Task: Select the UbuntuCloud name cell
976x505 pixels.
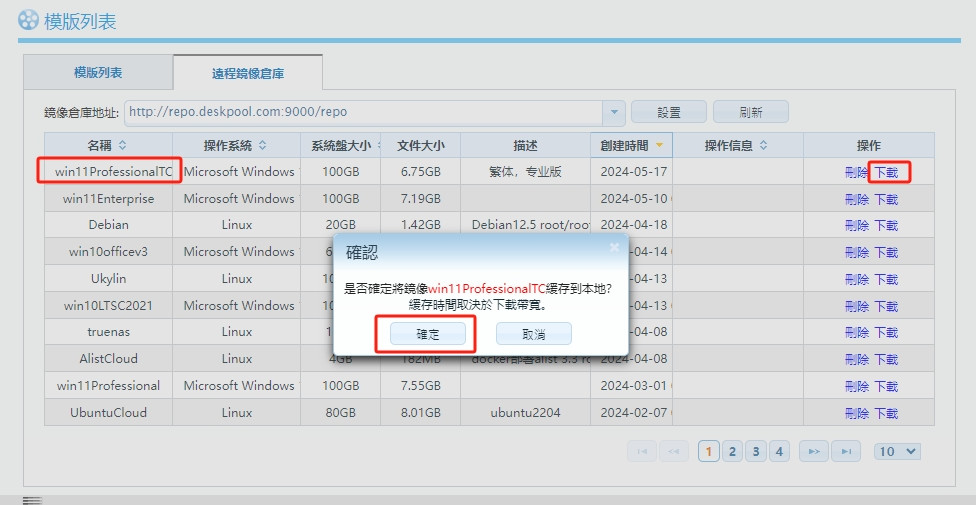Action: [108, 412]
